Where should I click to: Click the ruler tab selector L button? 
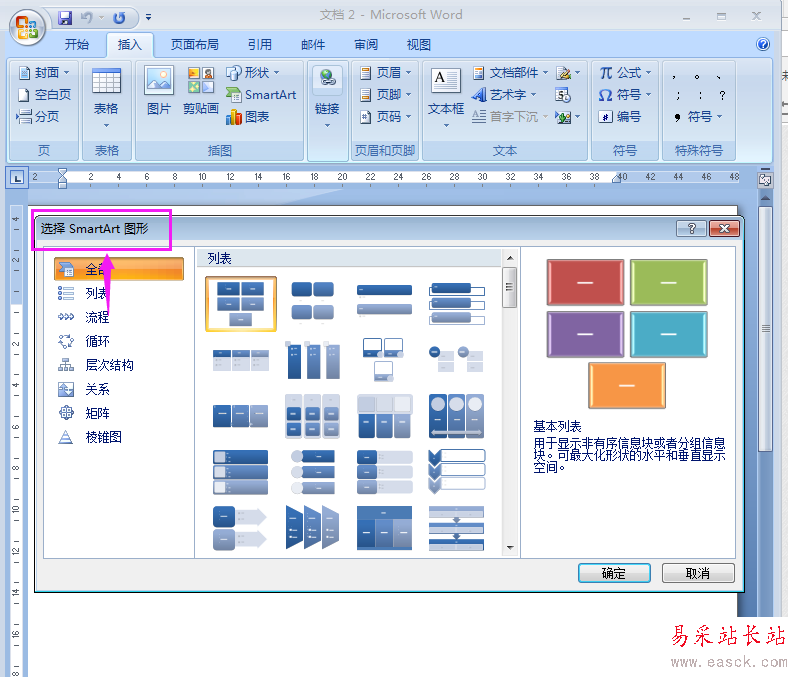(x=17, y=177)
